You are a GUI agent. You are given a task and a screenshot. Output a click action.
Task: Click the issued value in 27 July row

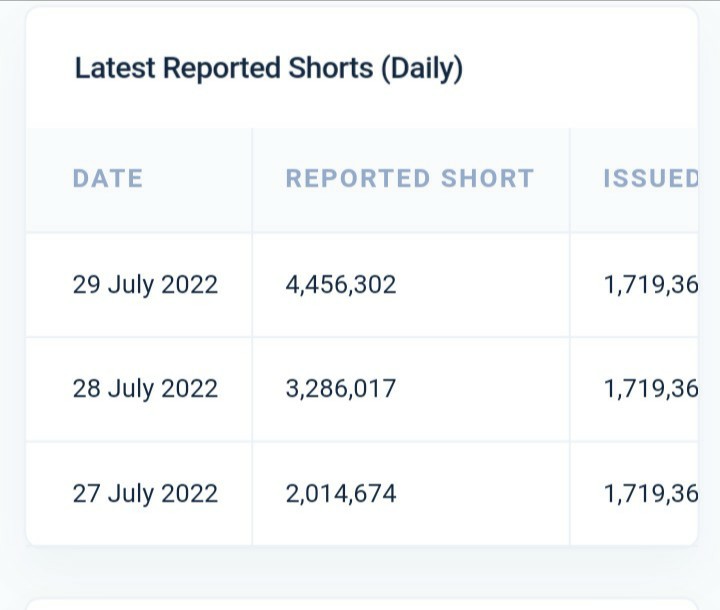click(650, 493)
